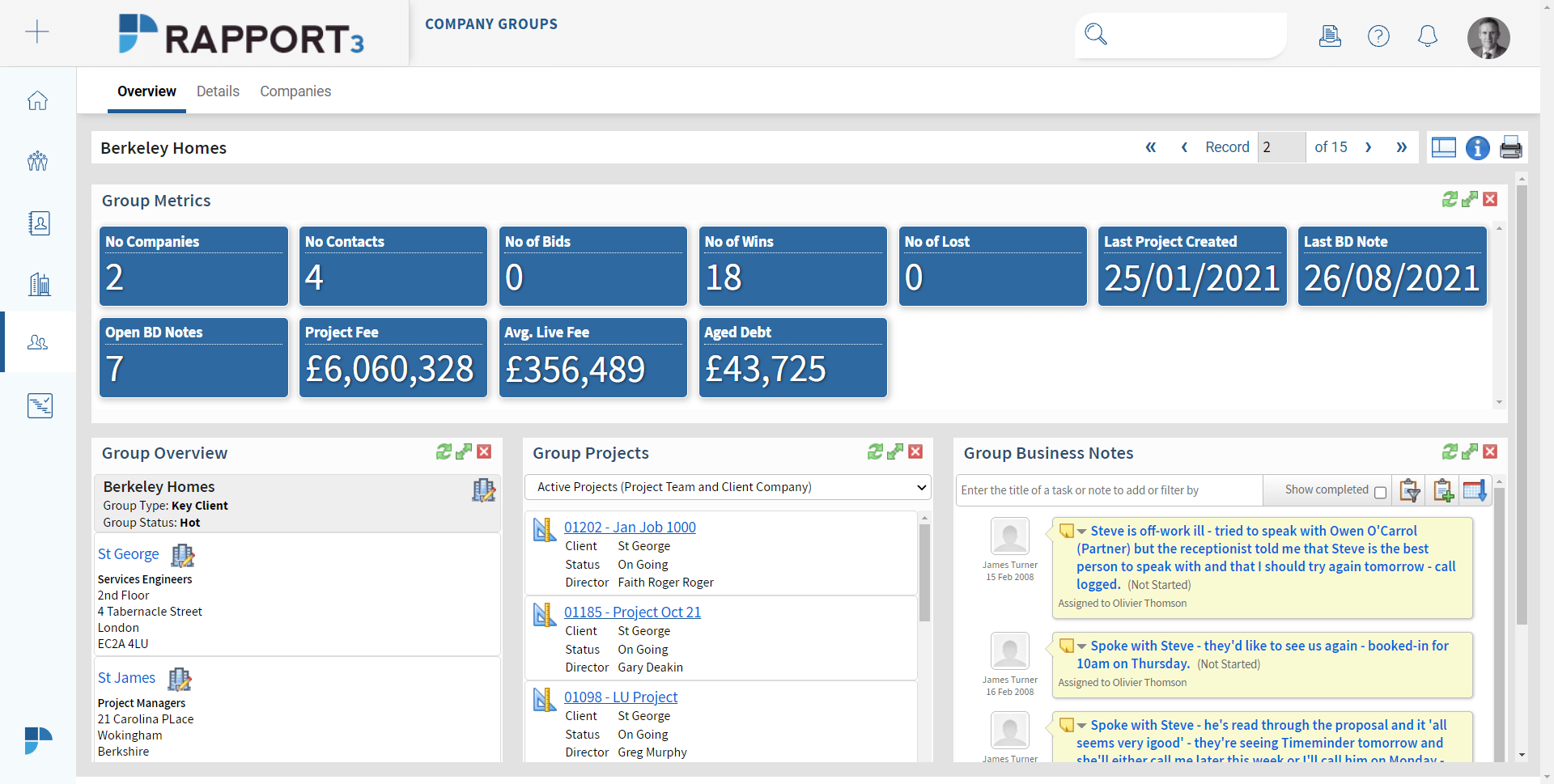
Task: Refresh the Group Metrics panel
Action: pyautogui.click(x=1450, y=199)
